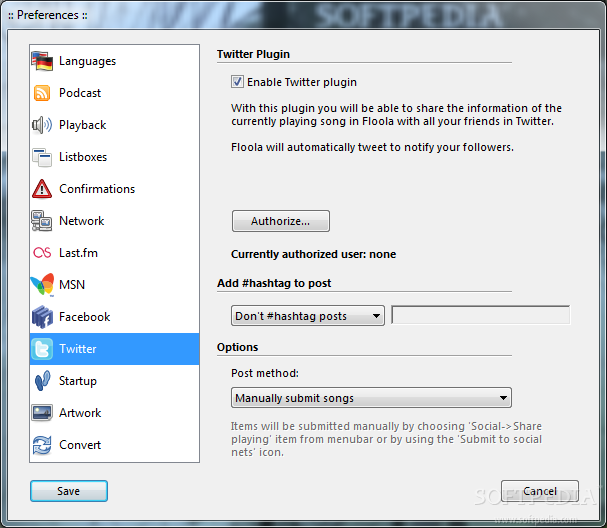Click the Authorize... button
This screenshot has height=528, width=607.
[281, 221]
